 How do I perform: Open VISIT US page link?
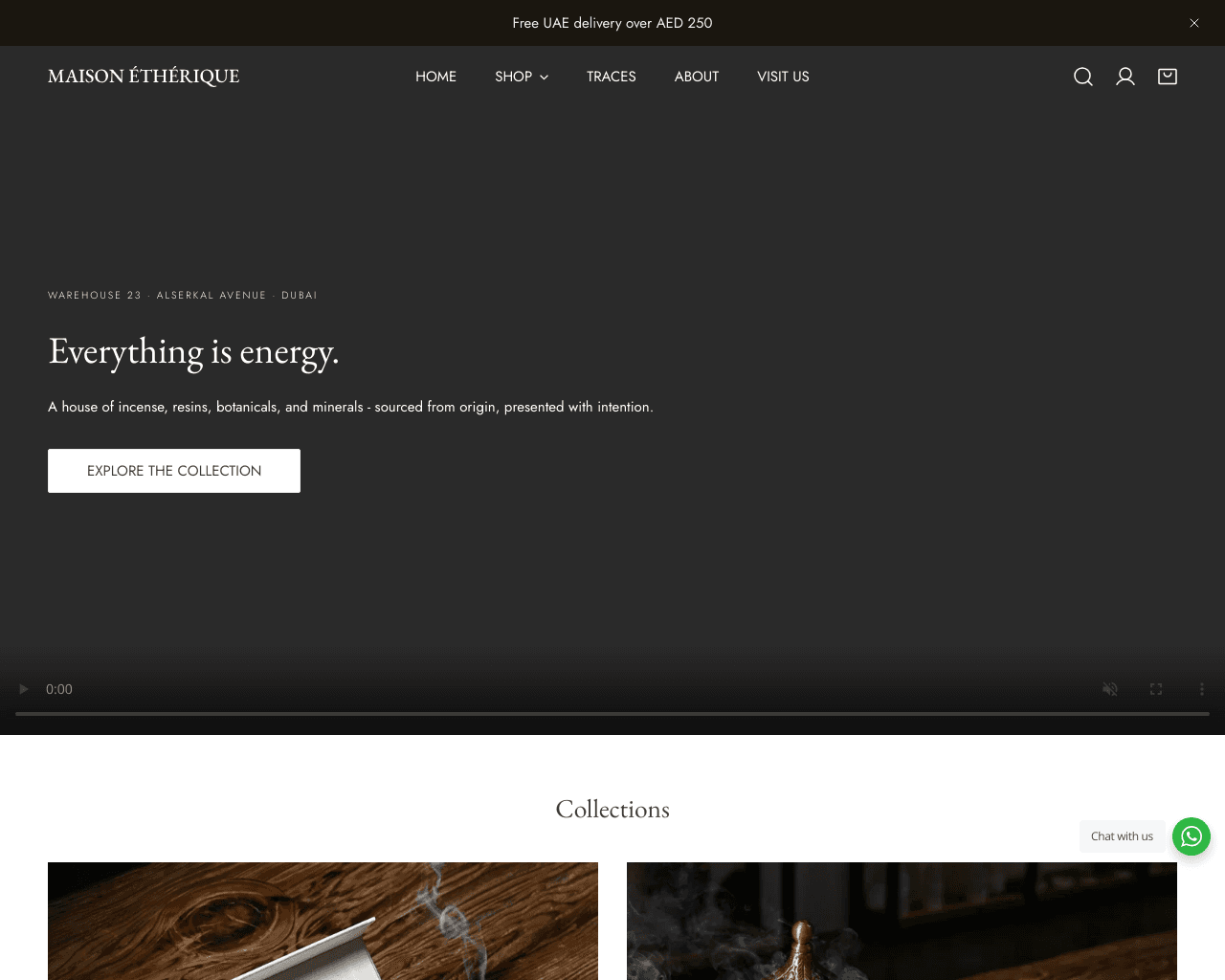pyautogui.click(x=783, y=76)
